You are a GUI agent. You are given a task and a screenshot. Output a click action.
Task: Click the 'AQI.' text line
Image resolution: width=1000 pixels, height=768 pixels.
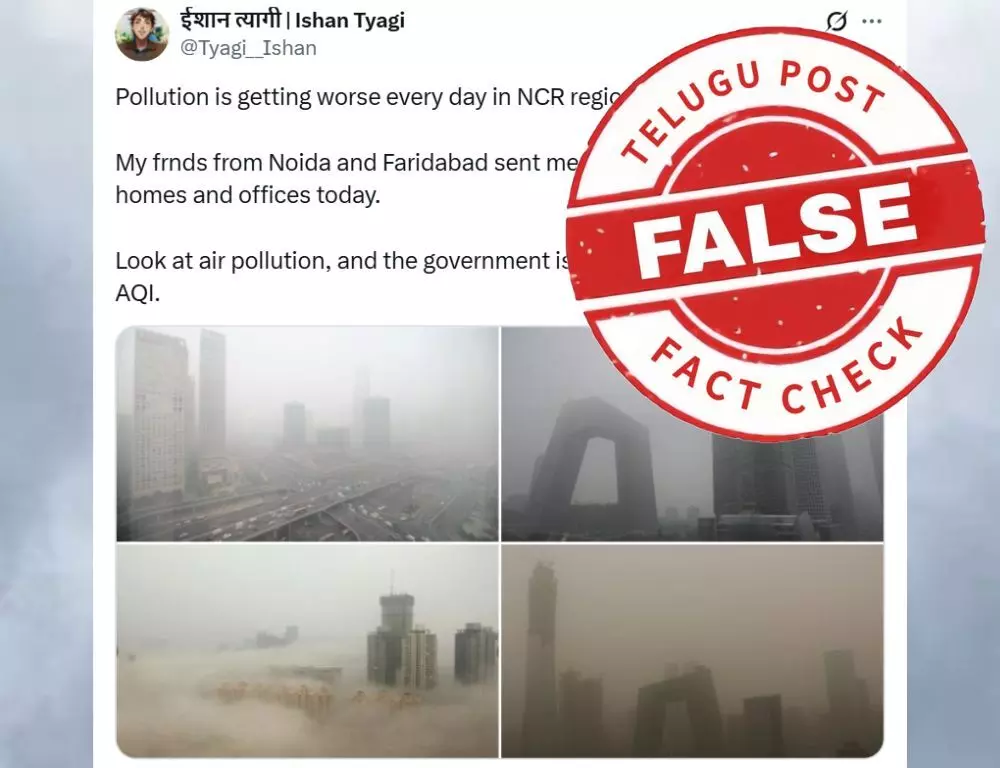(137, 294)
